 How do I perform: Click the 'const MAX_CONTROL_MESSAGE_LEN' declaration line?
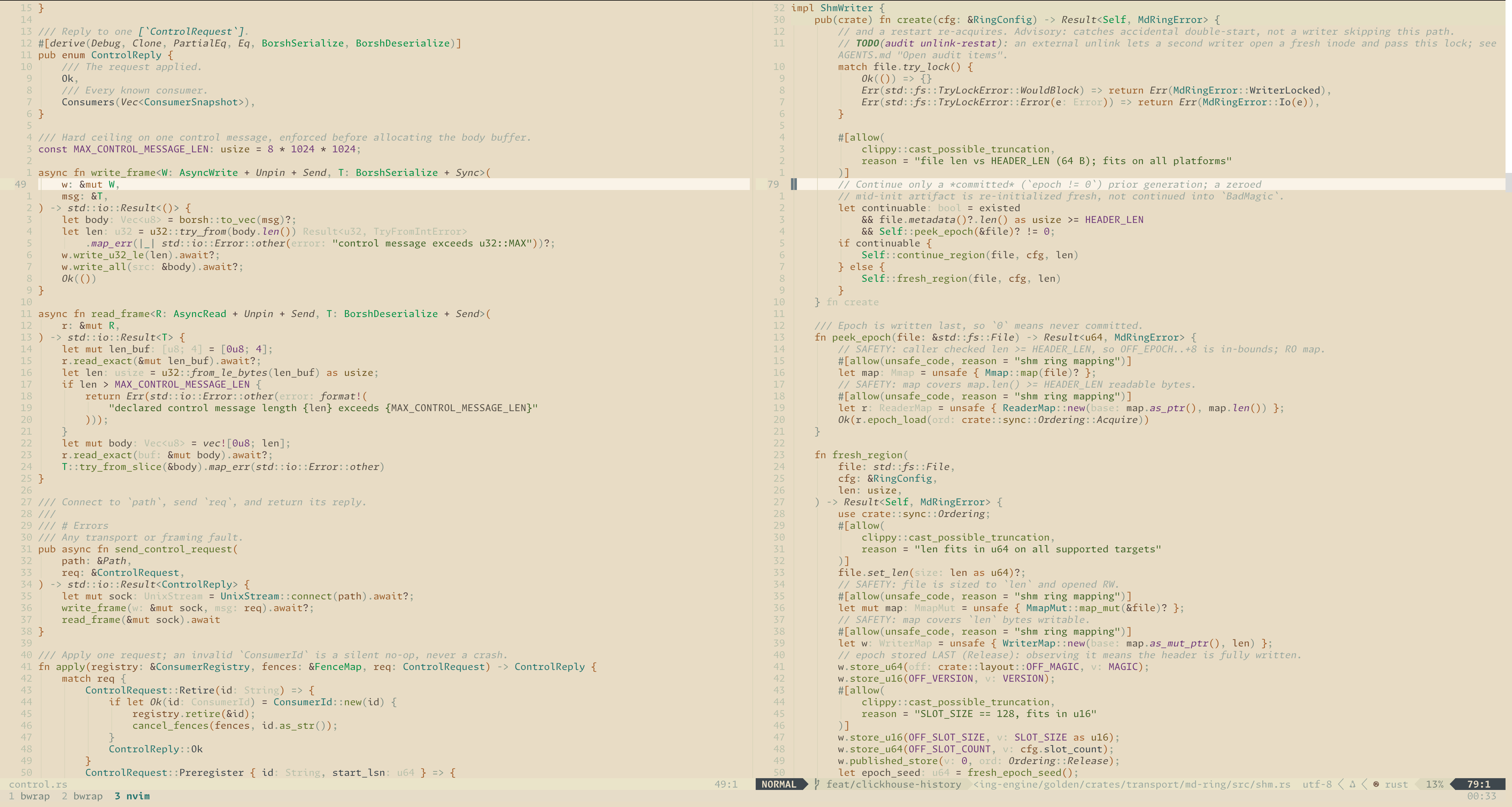(200, 149)
